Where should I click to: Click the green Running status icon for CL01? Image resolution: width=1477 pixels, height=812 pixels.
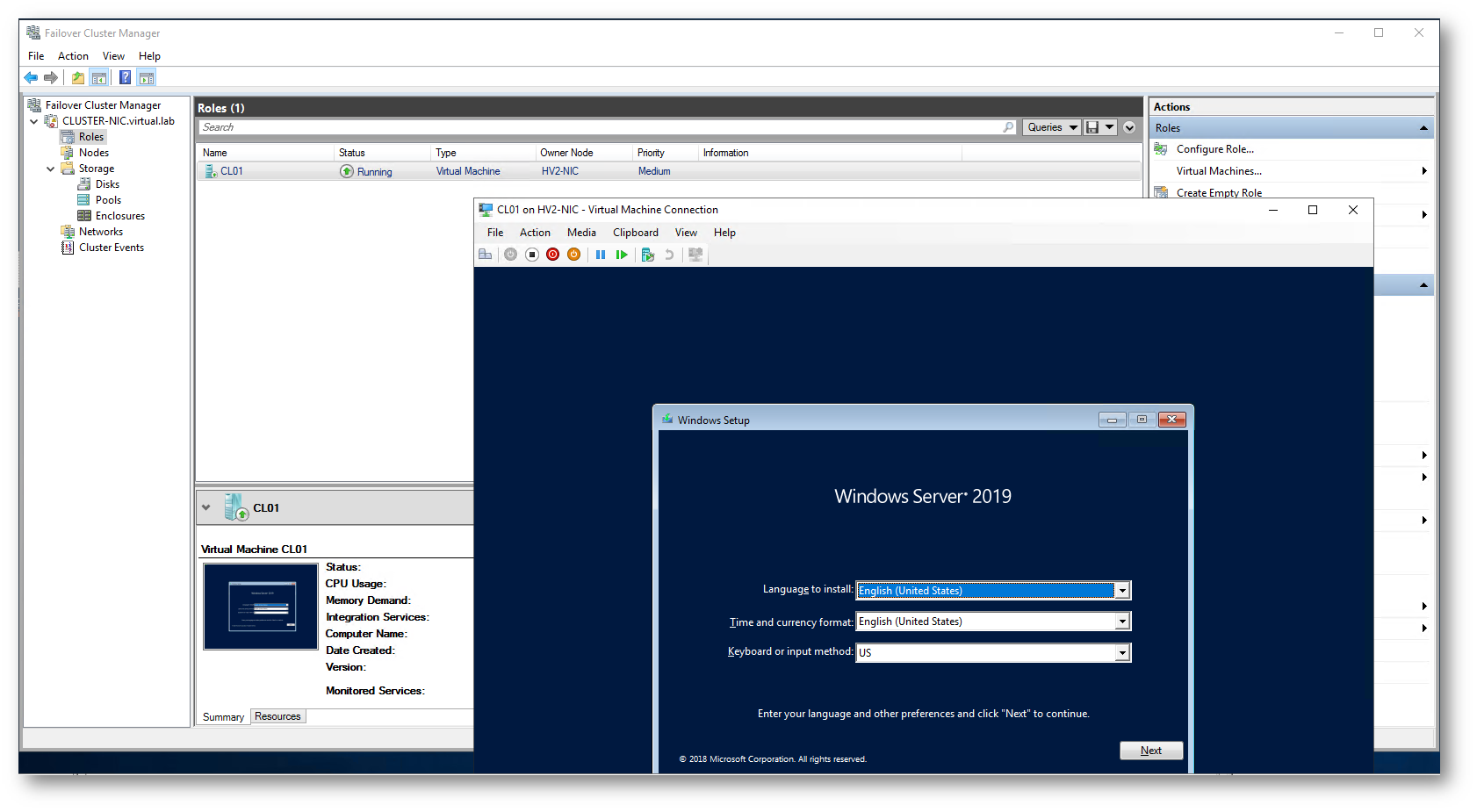pyautogui.click(x=347, y=171)
